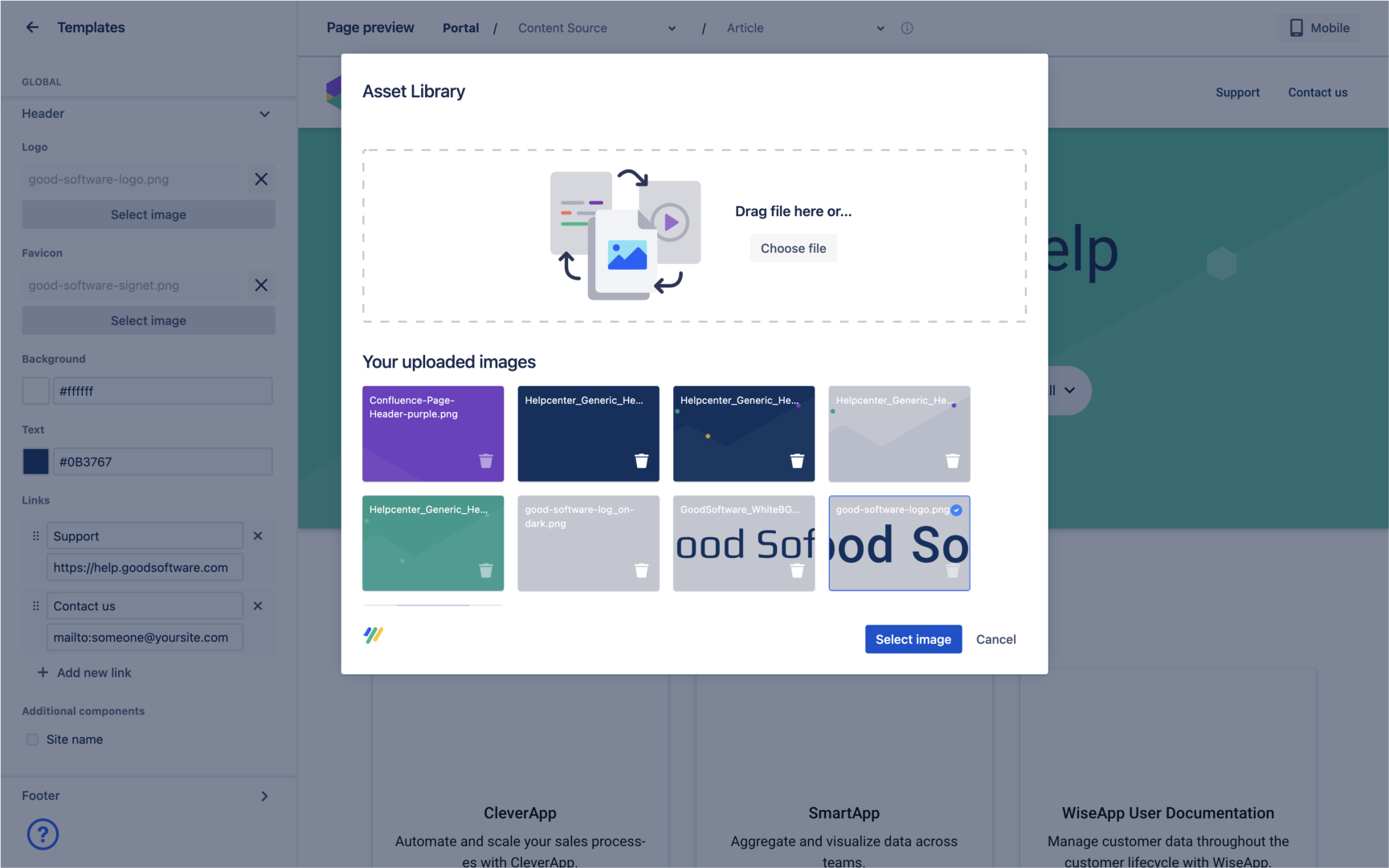This screenshot has width=1389, height=868.
Task: Click trash icon on good-software-log_on-dark.png
Action: click(x=641, y=570)
